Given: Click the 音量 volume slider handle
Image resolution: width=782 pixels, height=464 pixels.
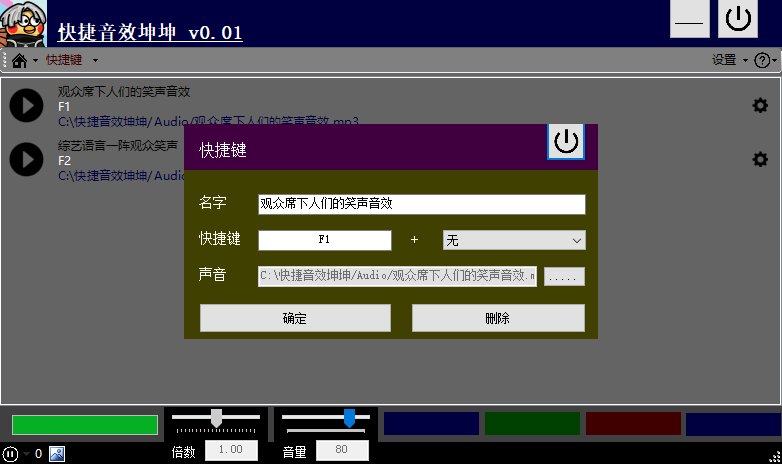Looking at the screenshot, I should [350, 418].
